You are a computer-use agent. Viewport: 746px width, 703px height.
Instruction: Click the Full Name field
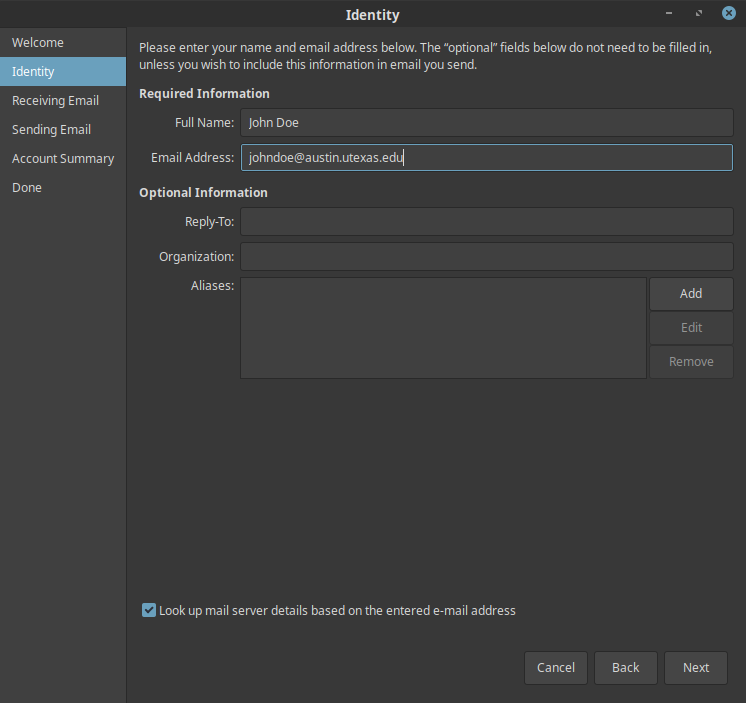click(x=487, y=123)
